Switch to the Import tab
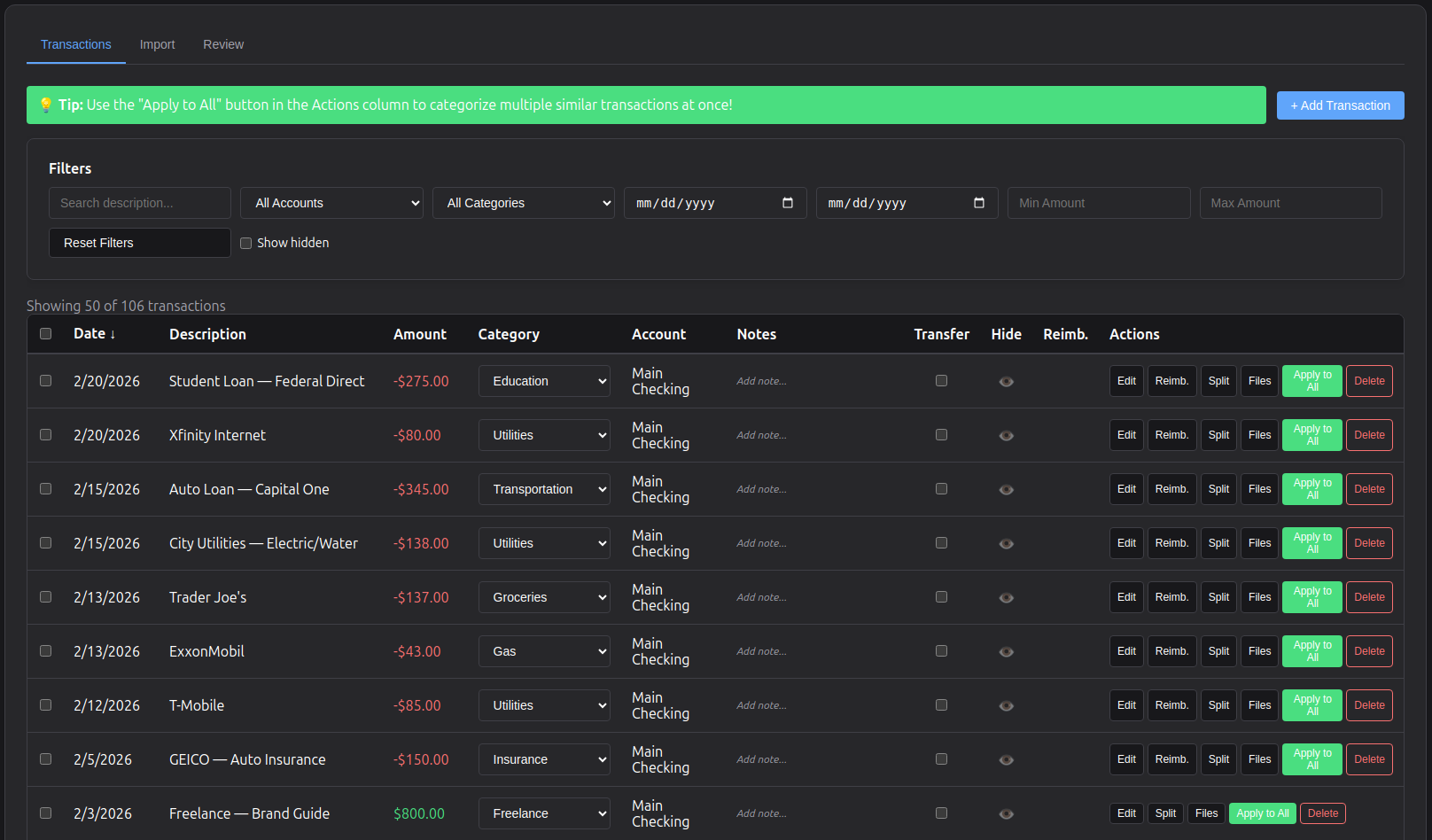Screen dimensions: 1432x840 (157, 44)
